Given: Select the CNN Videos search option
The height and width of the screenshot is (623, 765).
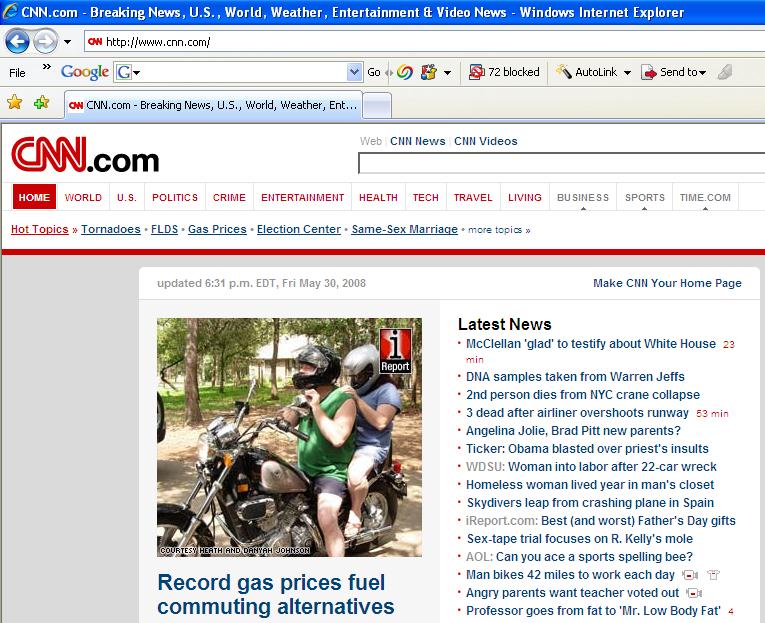Looking at the screenshot, I should pos(486,141).
